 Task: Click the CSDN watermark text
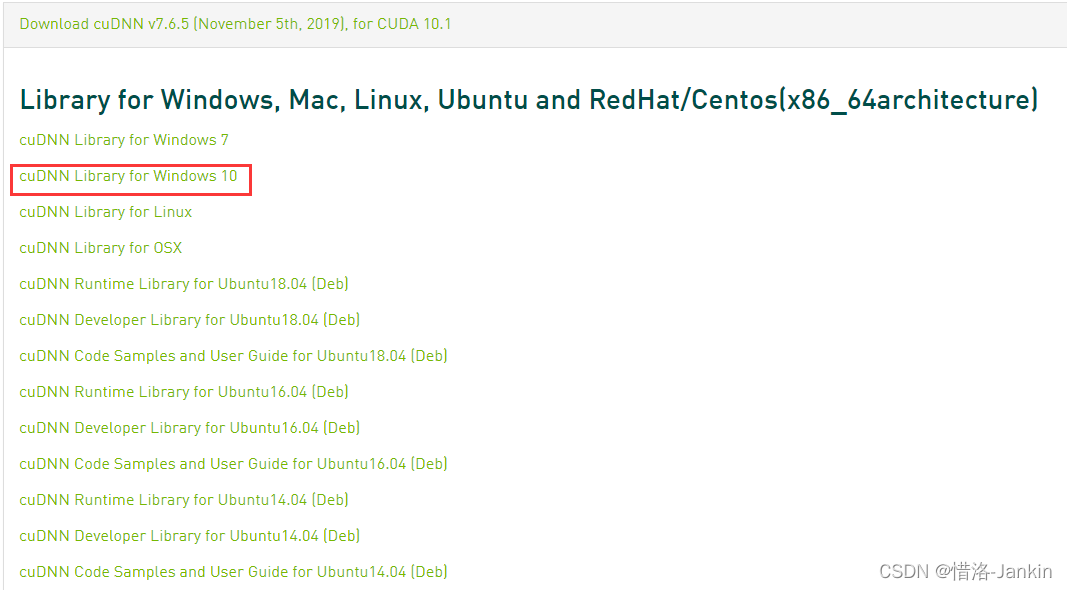[x=904, y=572]
